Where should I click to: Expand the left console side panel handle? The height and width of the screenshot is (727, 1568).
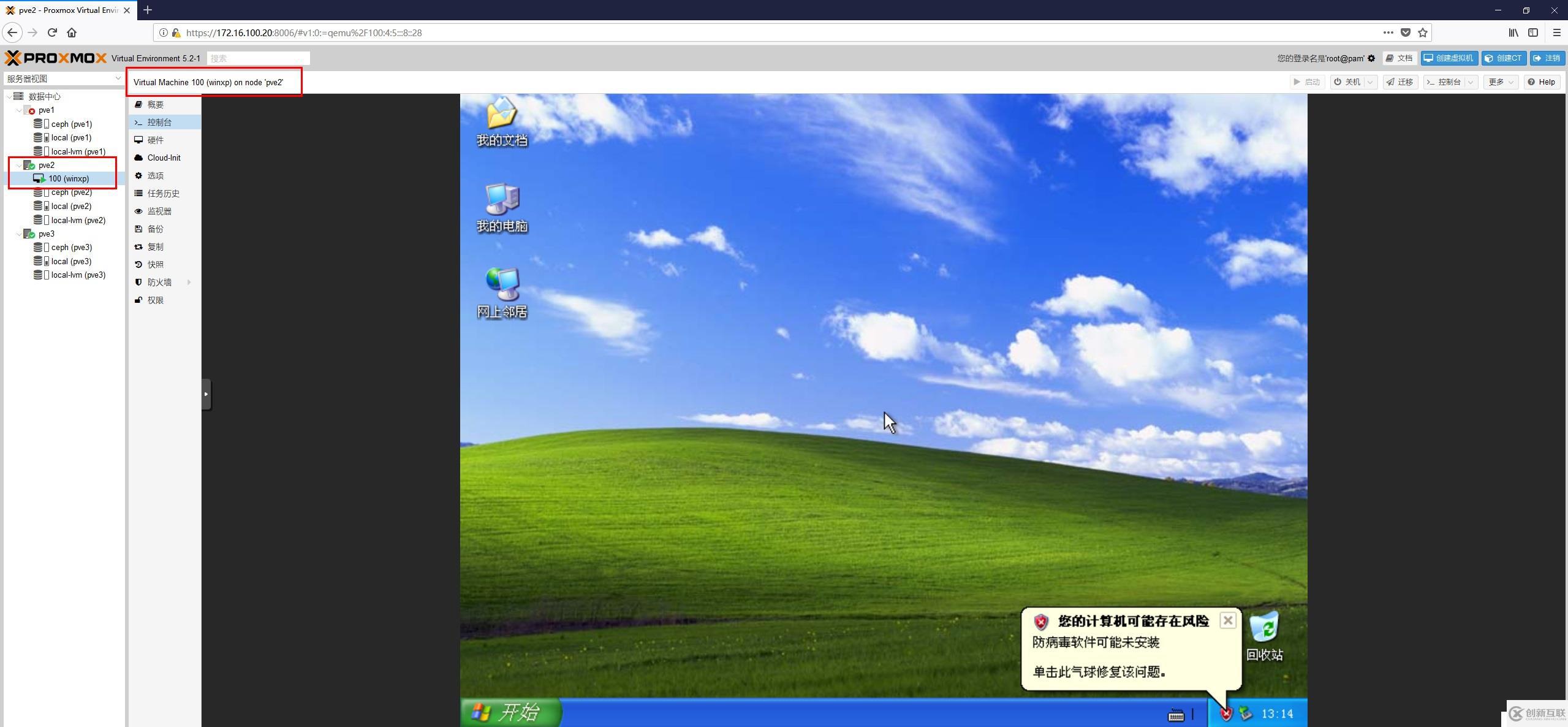(x=206, y=394)
